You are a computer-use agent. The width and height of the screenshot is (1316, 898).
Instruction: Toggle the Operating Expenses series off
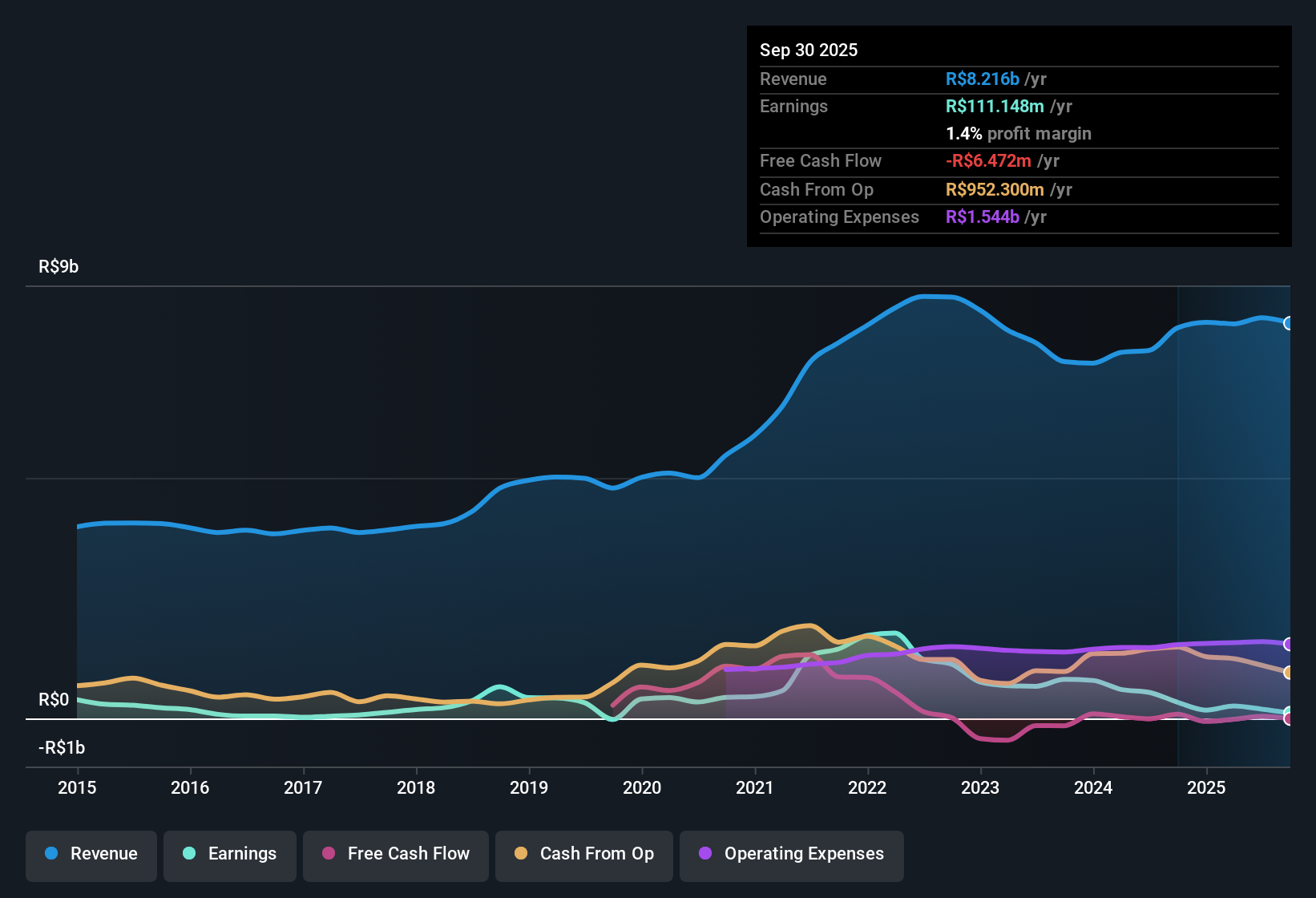[x=791, y=855]
